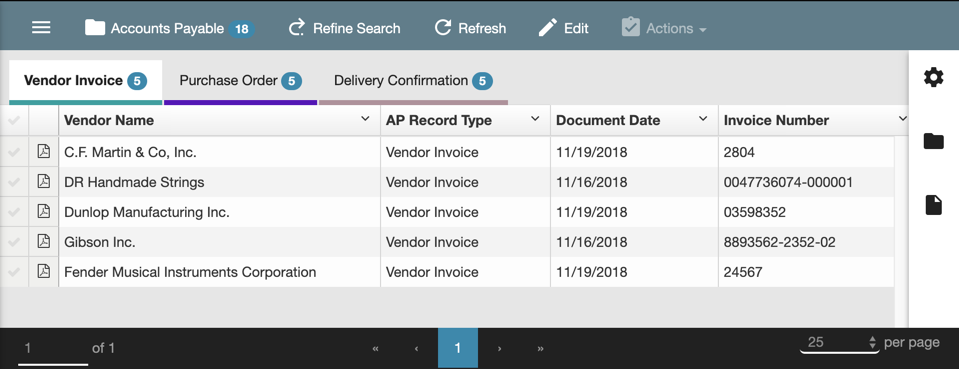The image size is (959, 369).
Task: Switch to the Purchase Order tab
Action: 240,81
